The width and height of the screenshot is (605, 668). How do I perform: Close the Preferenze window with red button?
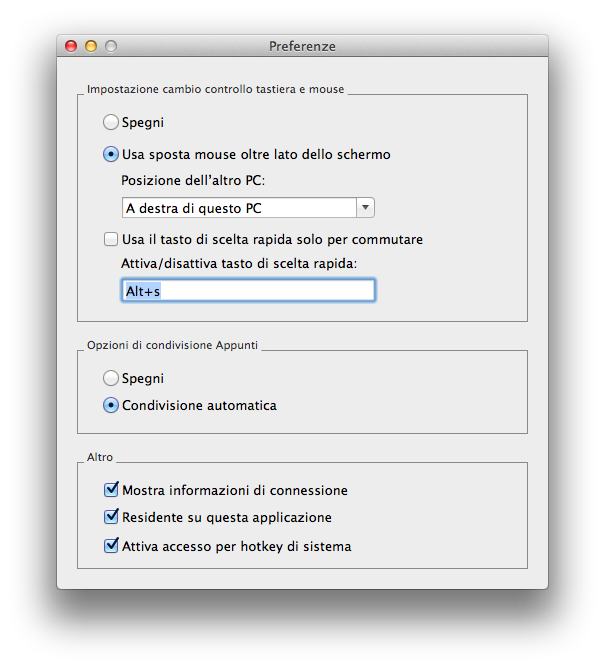71,46
